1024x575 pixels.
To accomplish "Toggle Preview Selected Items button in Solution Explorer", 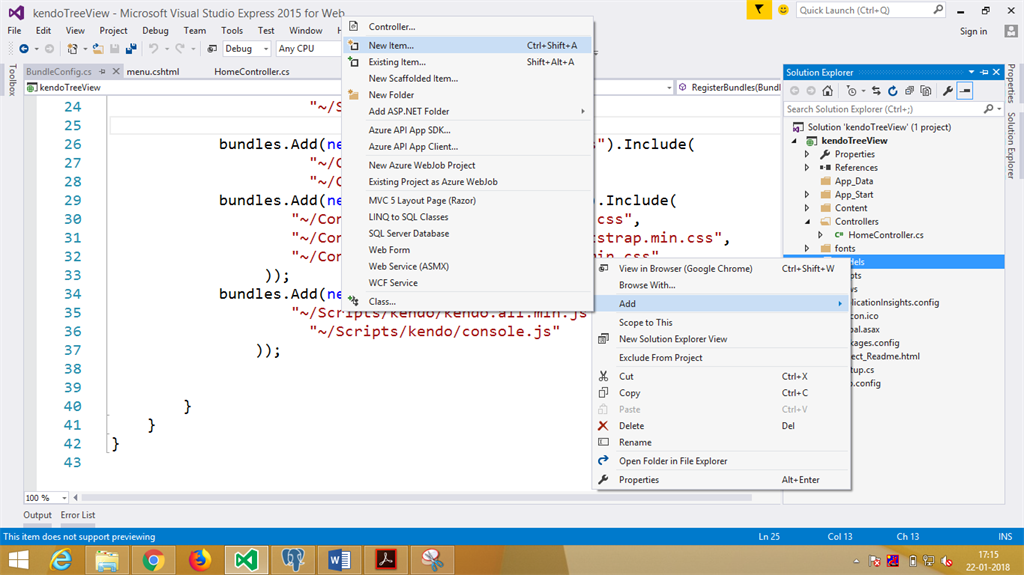I will click(x=965, y=90).
